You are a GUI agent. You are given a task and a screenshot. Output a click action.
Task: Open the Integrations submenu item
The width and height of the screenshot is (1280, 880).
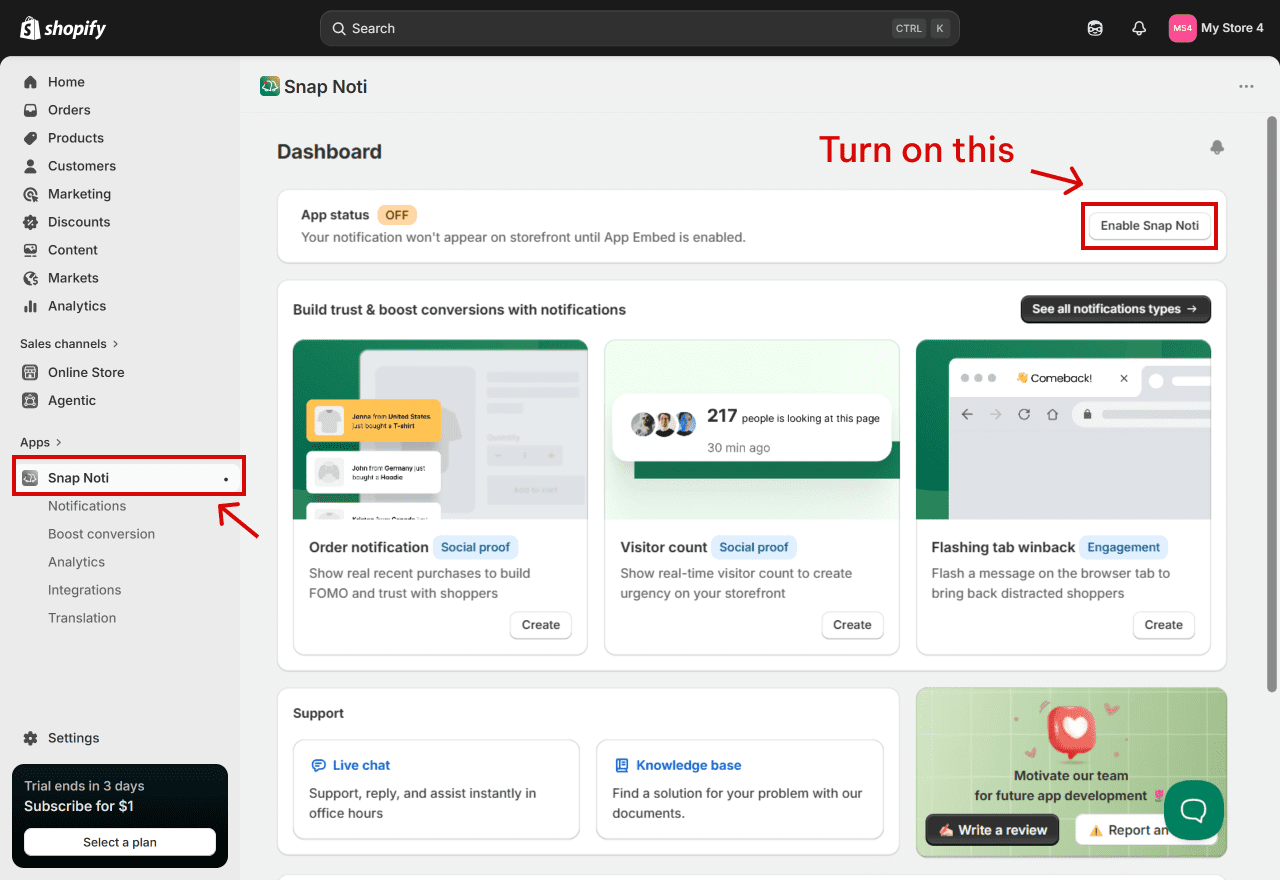[x=84, y=590]
